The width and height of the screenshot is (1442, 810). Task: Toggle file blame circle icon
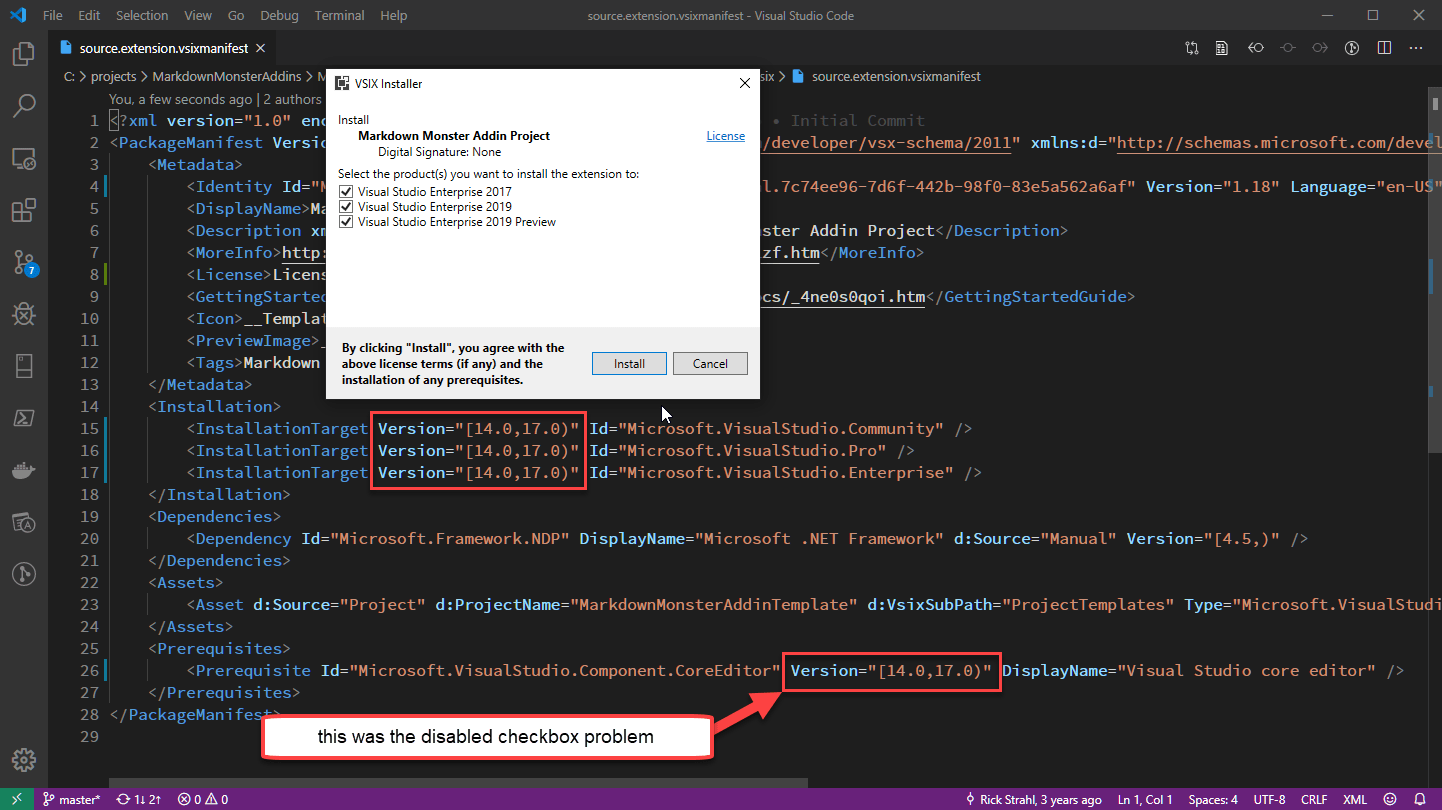coord(1288,47)
